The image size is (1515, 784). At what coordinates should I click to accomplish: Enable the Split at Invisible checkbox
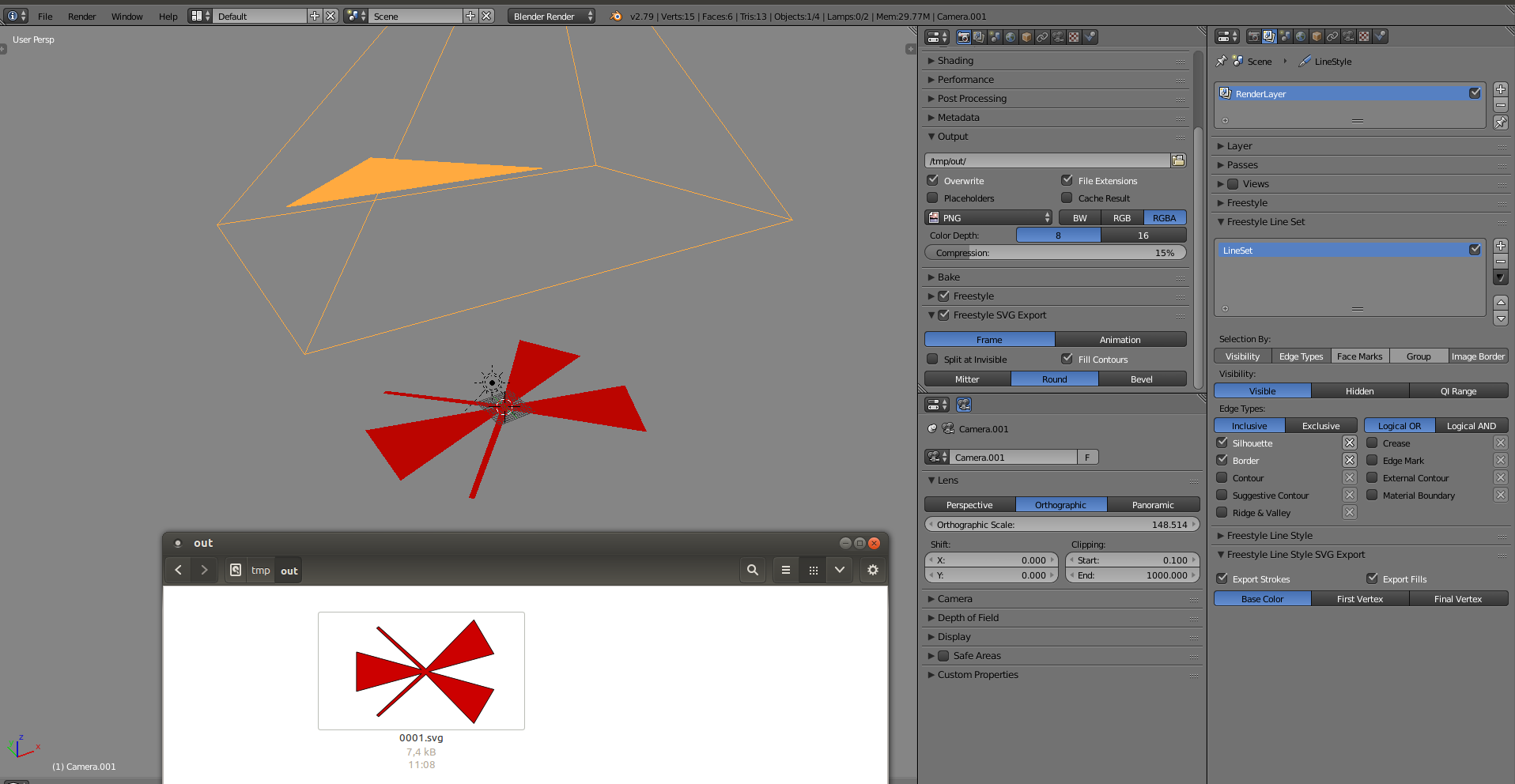coord(933,359)
